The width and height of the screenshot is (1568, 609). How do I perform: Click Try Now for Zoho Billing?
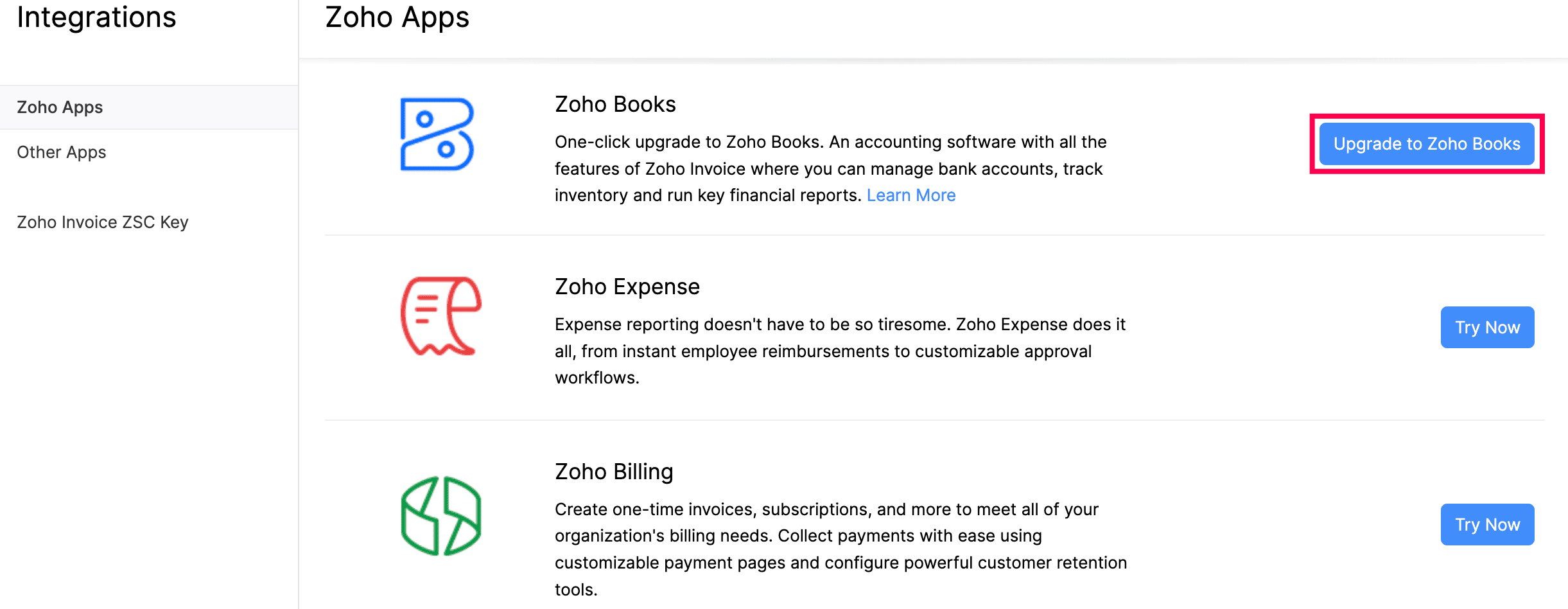click(x=1486, y=525)
